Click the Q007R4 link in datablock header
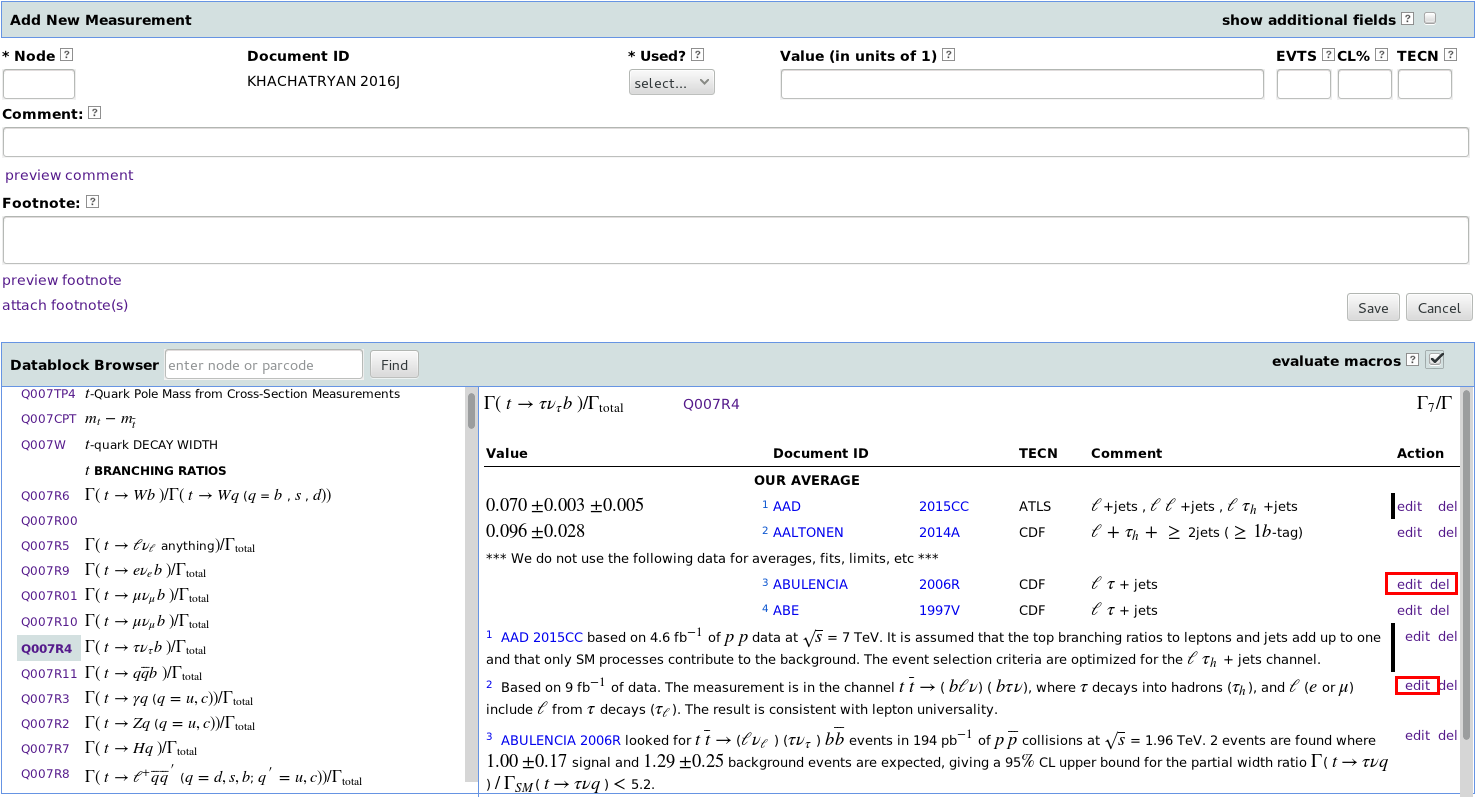The image size is (1479, 799). point(711,404)
